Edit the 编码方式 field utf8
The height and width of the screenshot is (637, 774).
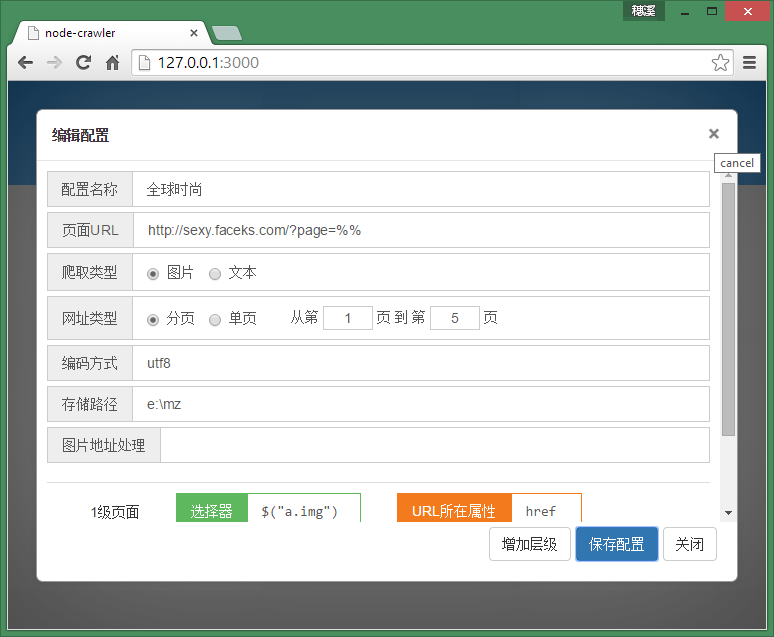(421, 363)
